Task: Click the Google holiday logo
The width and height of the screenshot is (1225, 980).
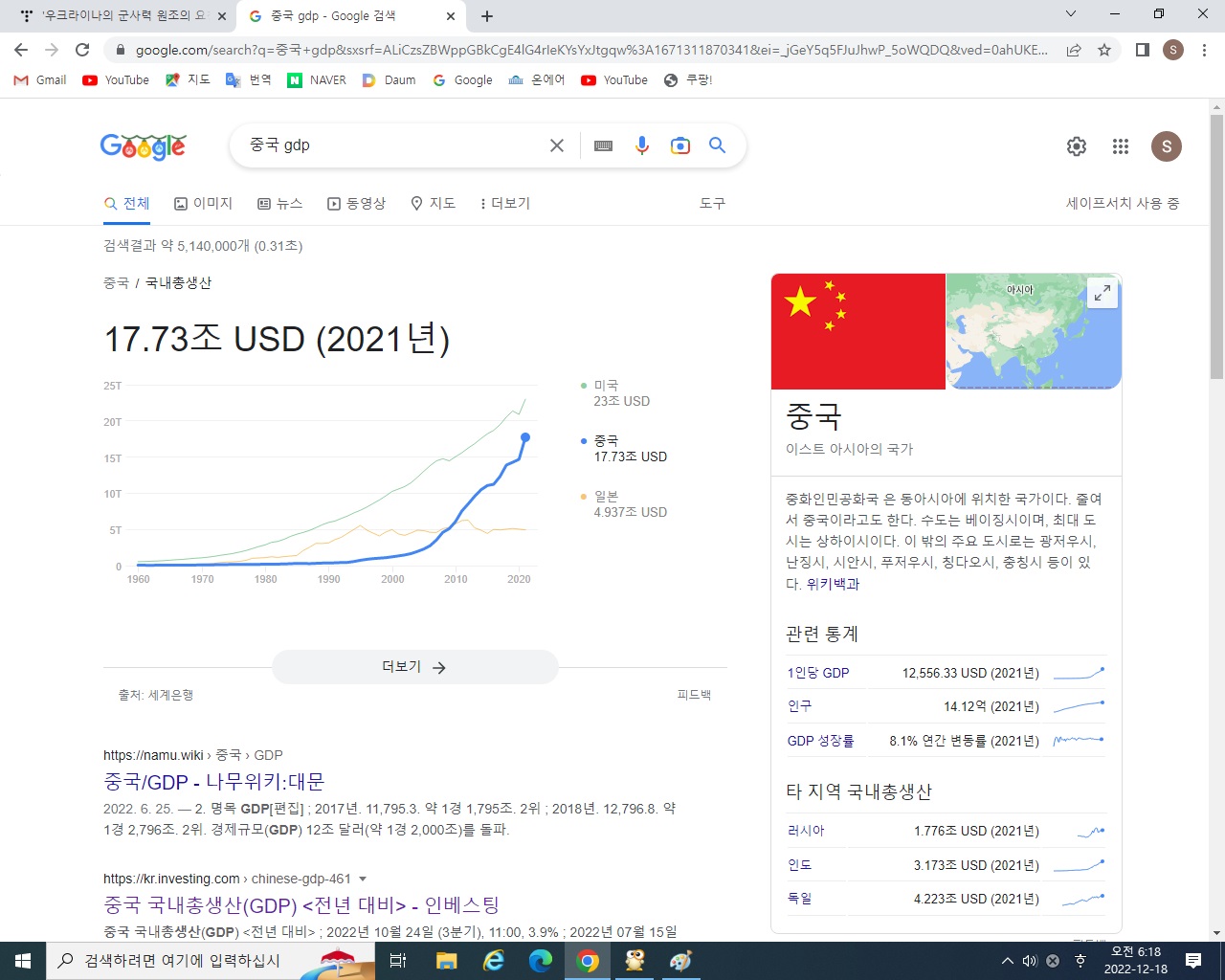Action: 144,145
